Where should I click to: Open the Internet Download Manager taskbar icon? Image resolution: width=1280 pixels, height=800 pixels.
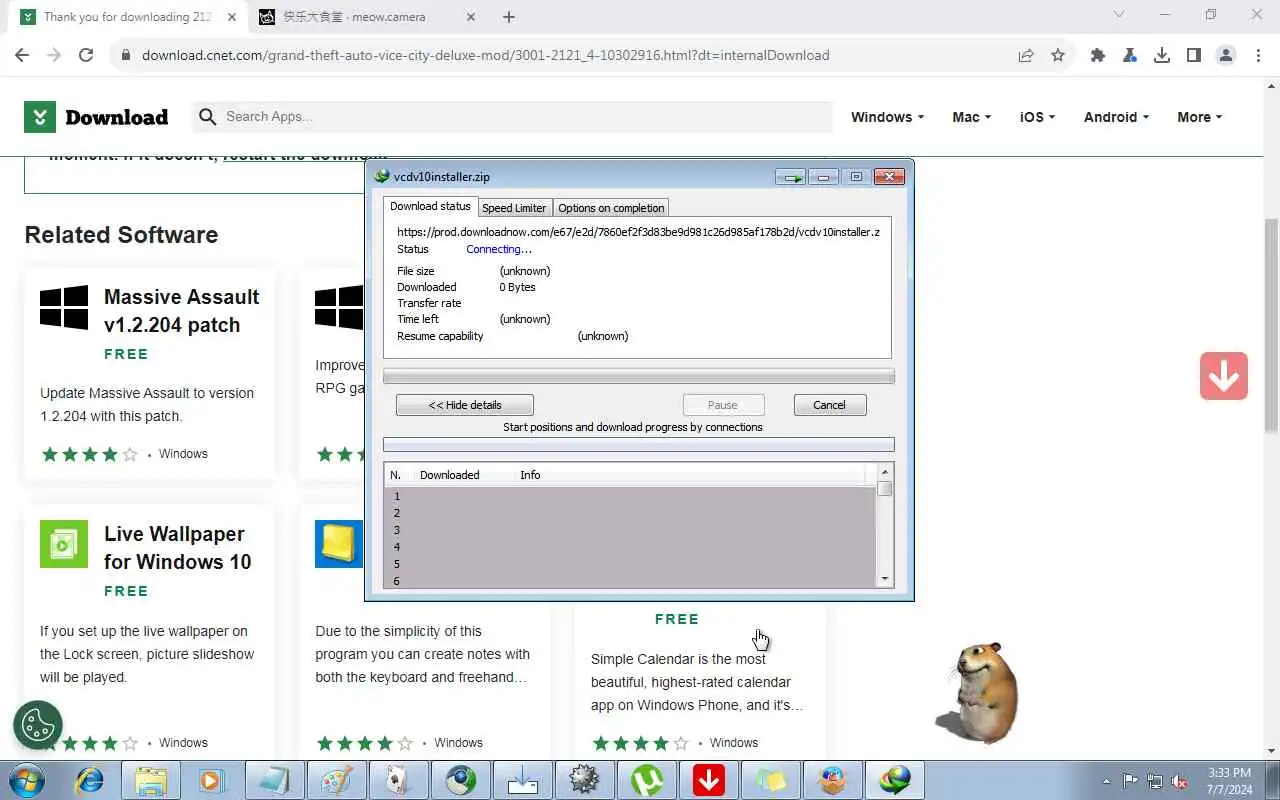pos(895,780)
